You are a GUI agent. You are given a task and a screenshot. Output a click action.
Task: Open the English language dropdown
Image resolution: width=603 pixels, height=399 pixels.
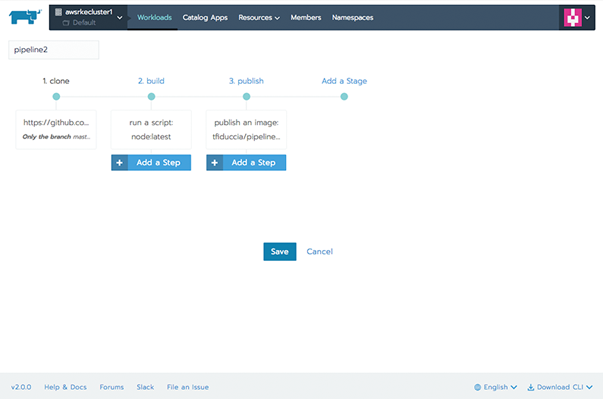click(496, 387)
